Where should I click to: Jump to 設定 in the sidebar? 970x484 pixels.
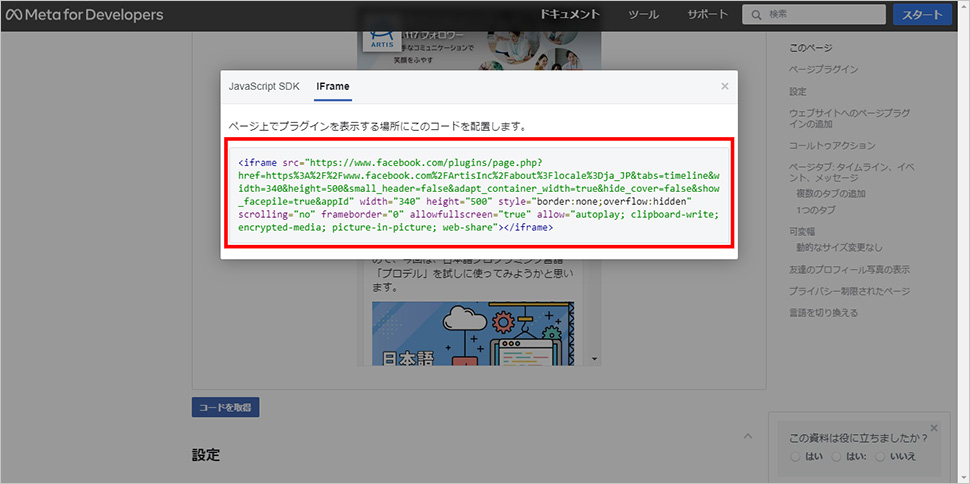[798, 92]
